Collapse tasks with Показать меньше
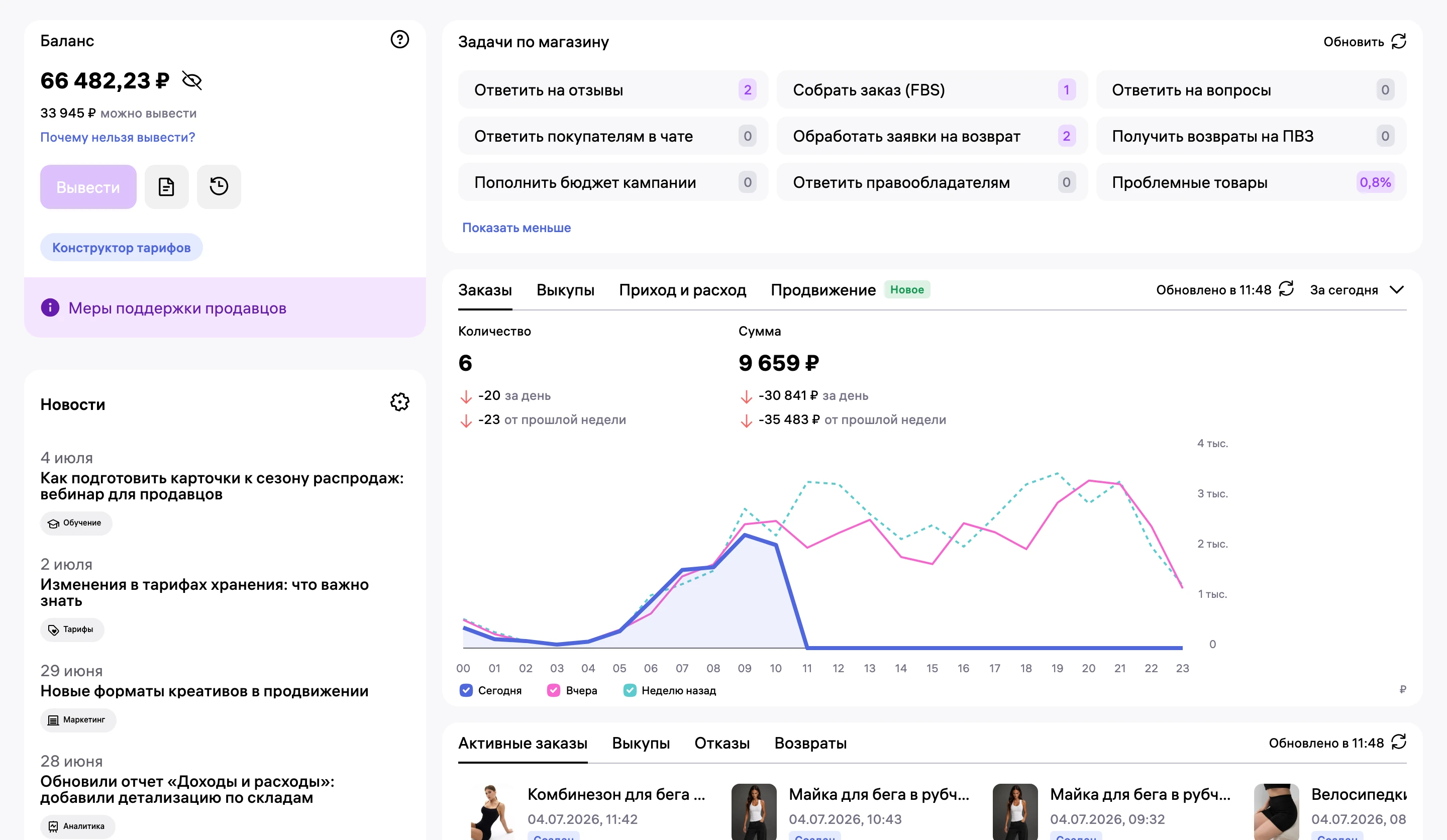This screenshot has height=840, width=1447. click(x=516, y=228)
